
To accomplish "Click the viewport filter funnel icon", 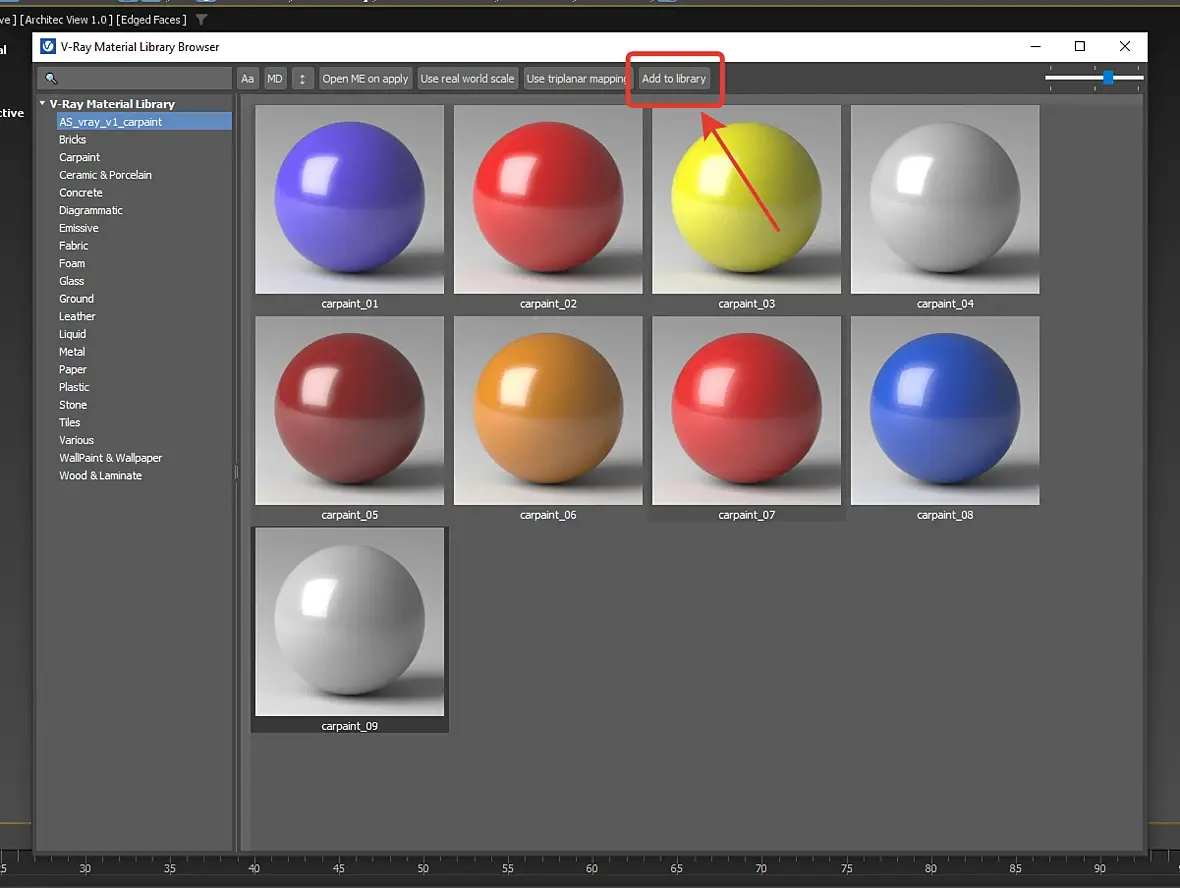I will coord(201,20).
